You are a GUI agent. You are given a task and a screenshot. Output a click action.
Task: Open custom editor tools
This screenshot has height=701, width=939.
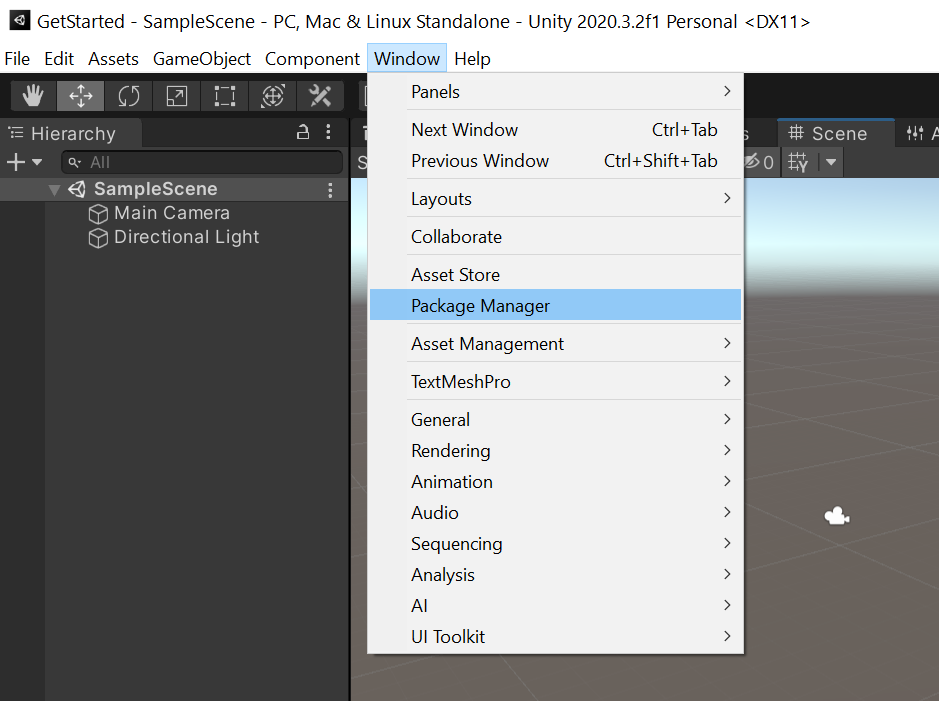click(320, 96)
